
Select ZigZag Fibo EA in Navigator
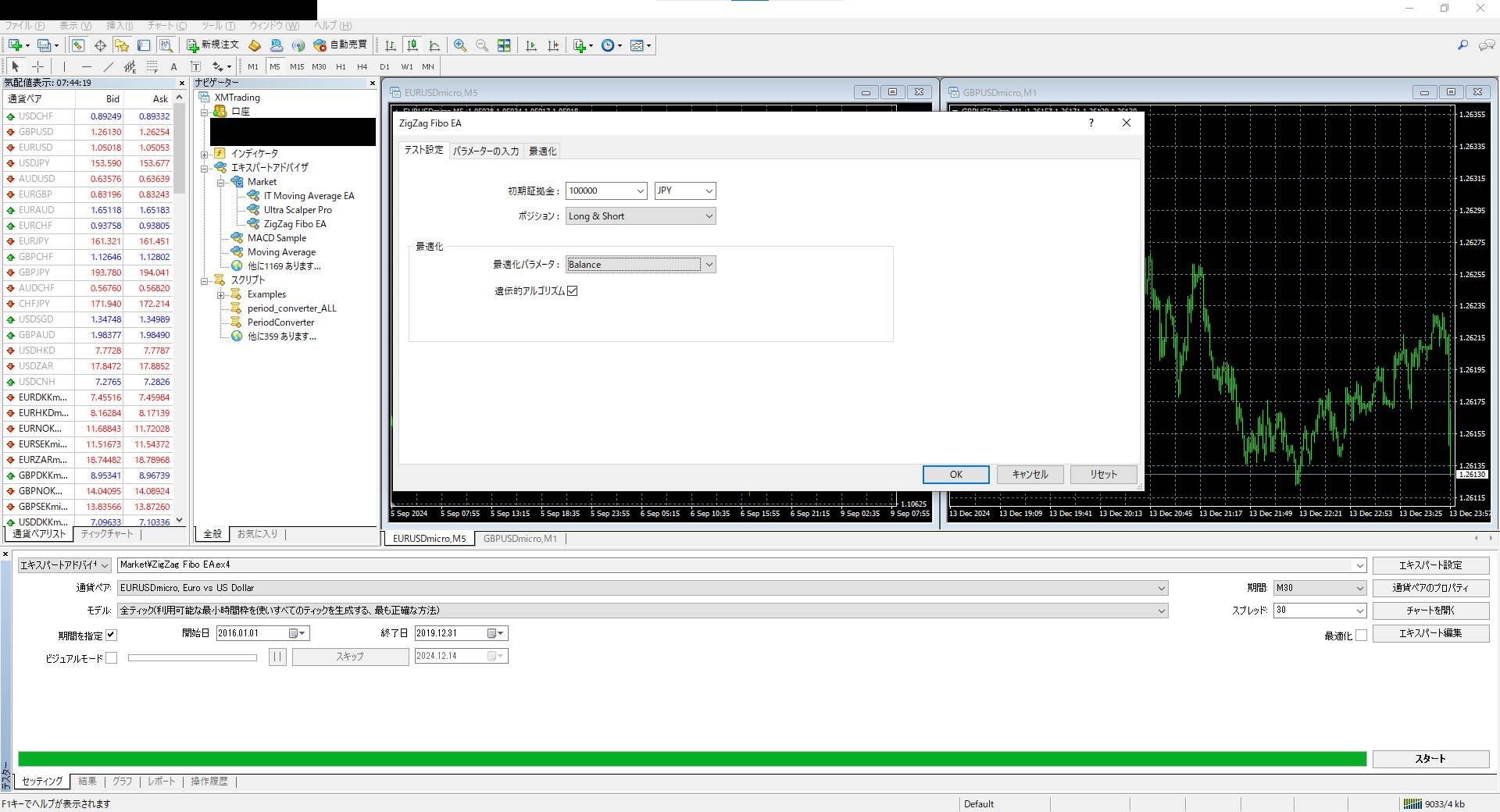(295, 224)
